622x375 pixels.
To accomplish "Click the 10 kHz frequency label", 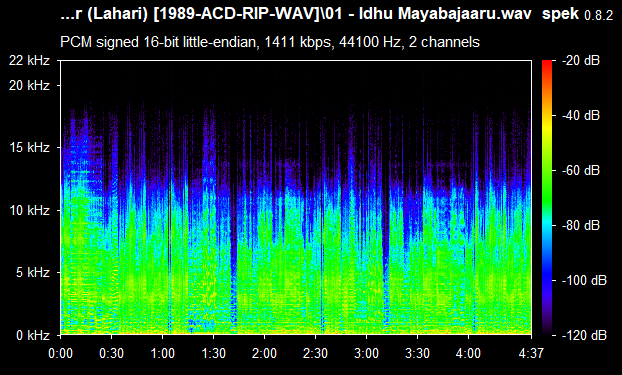I will (x=29, y=210).
